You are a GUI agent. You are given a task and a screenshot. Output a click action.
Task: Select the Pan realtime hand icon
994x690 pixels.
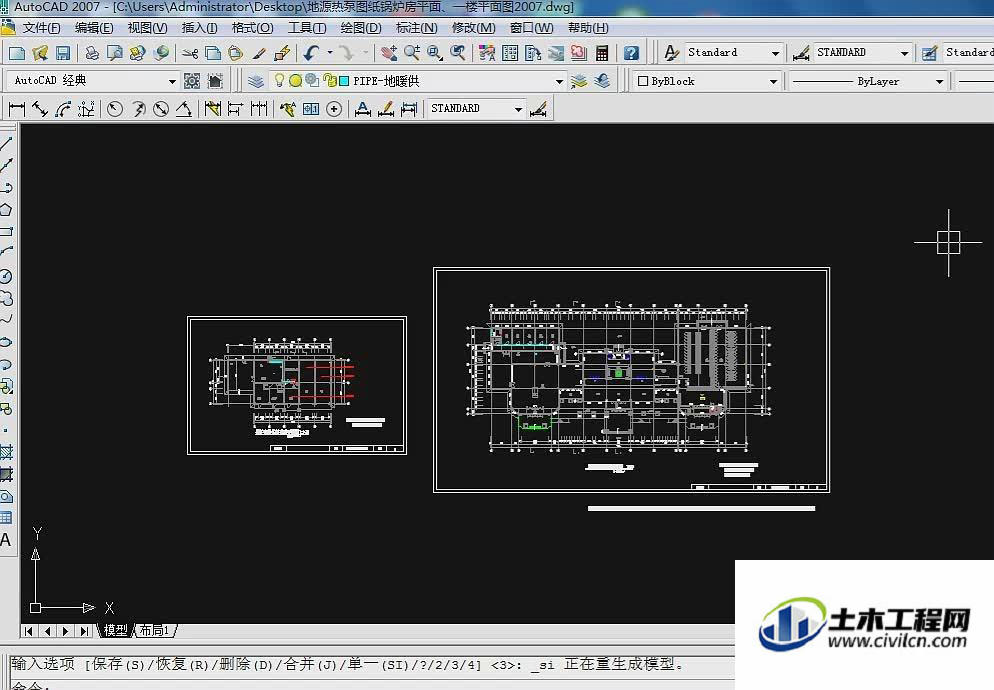(x=389, y=53)
